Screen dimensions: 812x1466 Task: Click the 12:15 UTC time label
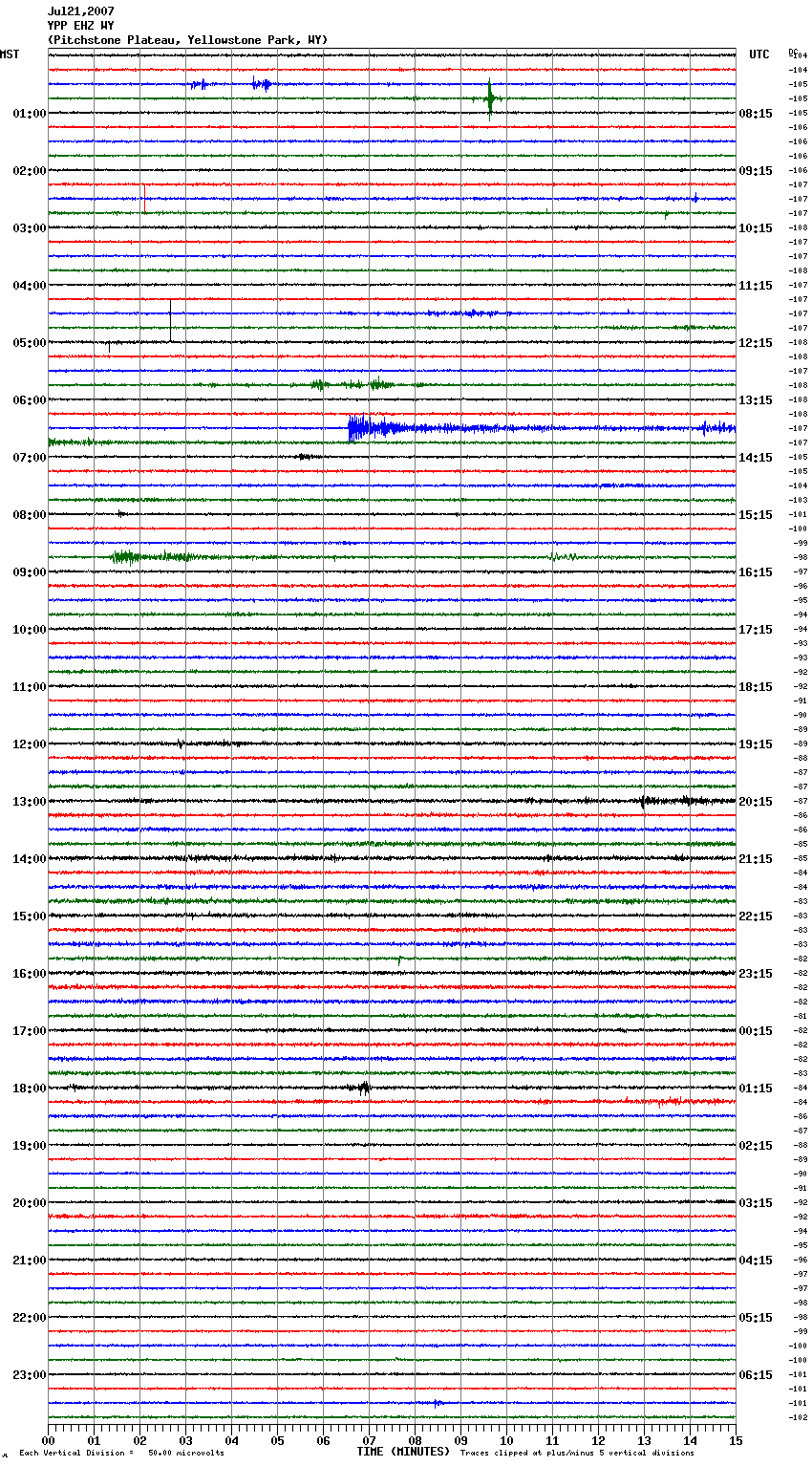[x=756, y=343]
